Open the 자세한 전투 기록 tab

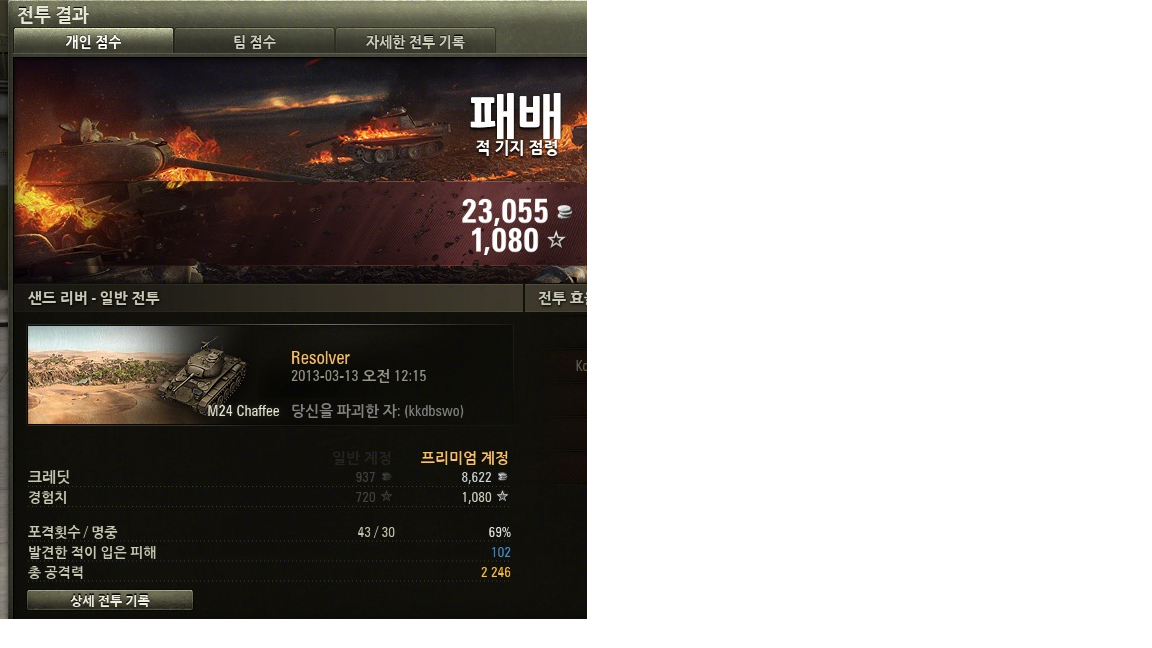(x=415, y=41)
